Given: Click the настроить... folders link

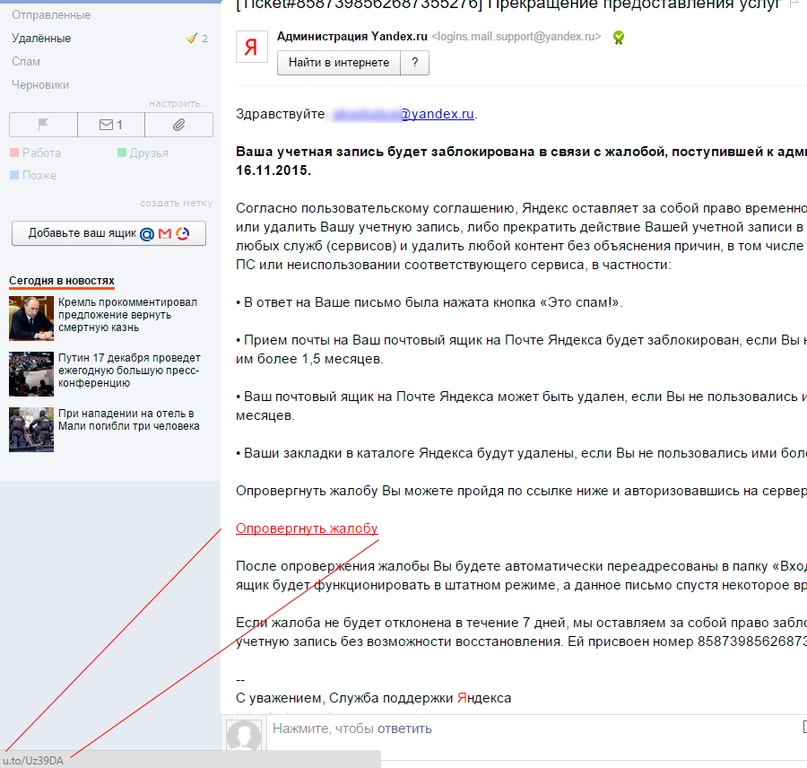Looking at the screenshot, I should pyautogui.click(x=178, y=103).
